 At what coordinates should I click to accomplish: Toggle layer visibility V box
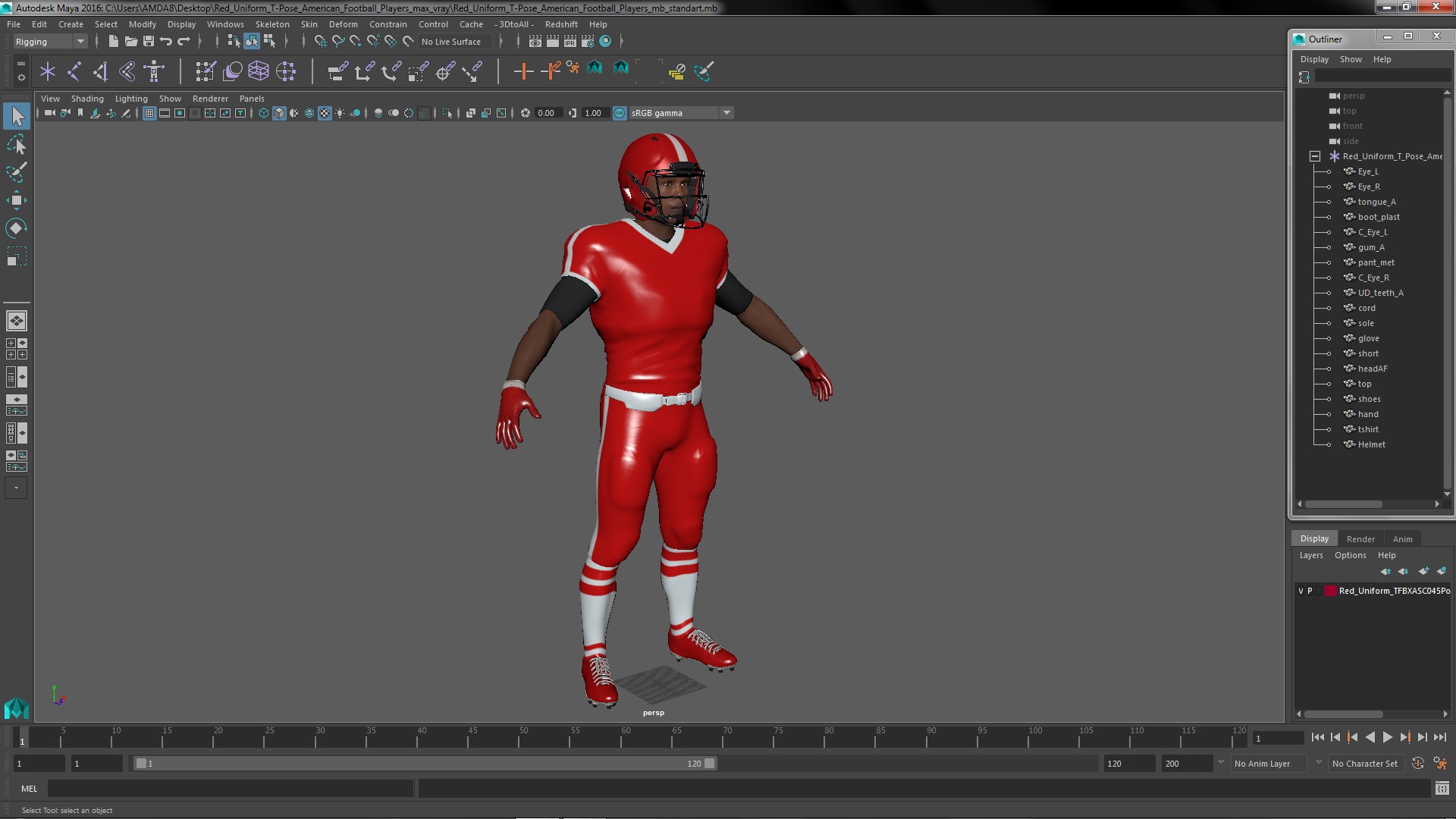[x=1301, y=591]
